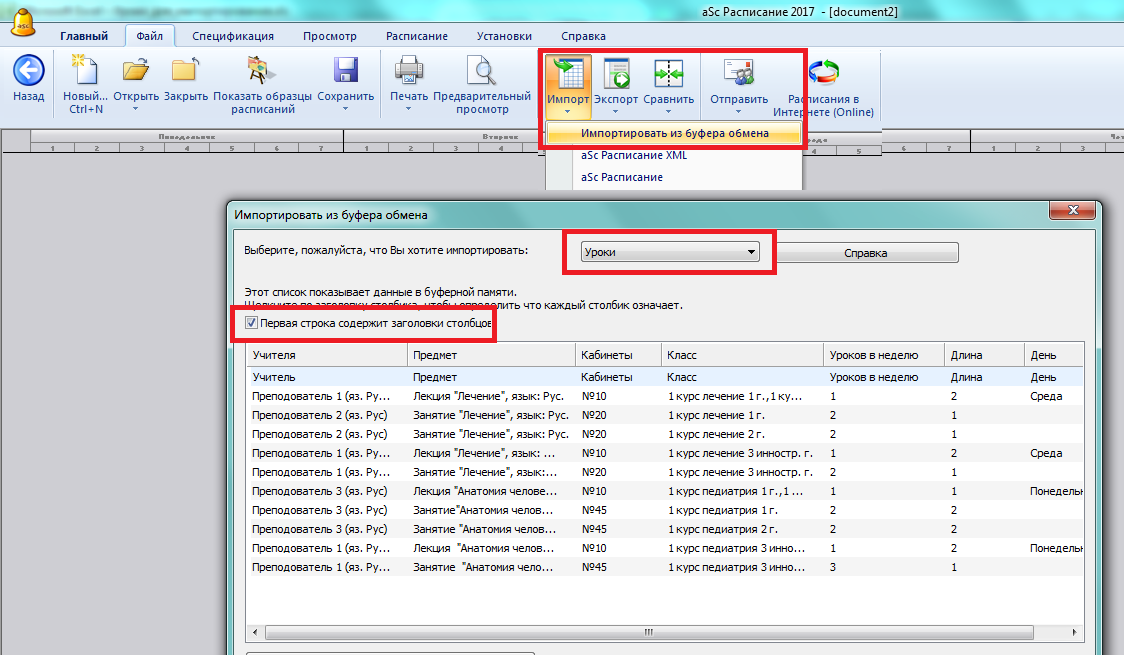Click the scroll right arrow of list
Viewport: 1124px width, 655px height.
click(1074, 632)
